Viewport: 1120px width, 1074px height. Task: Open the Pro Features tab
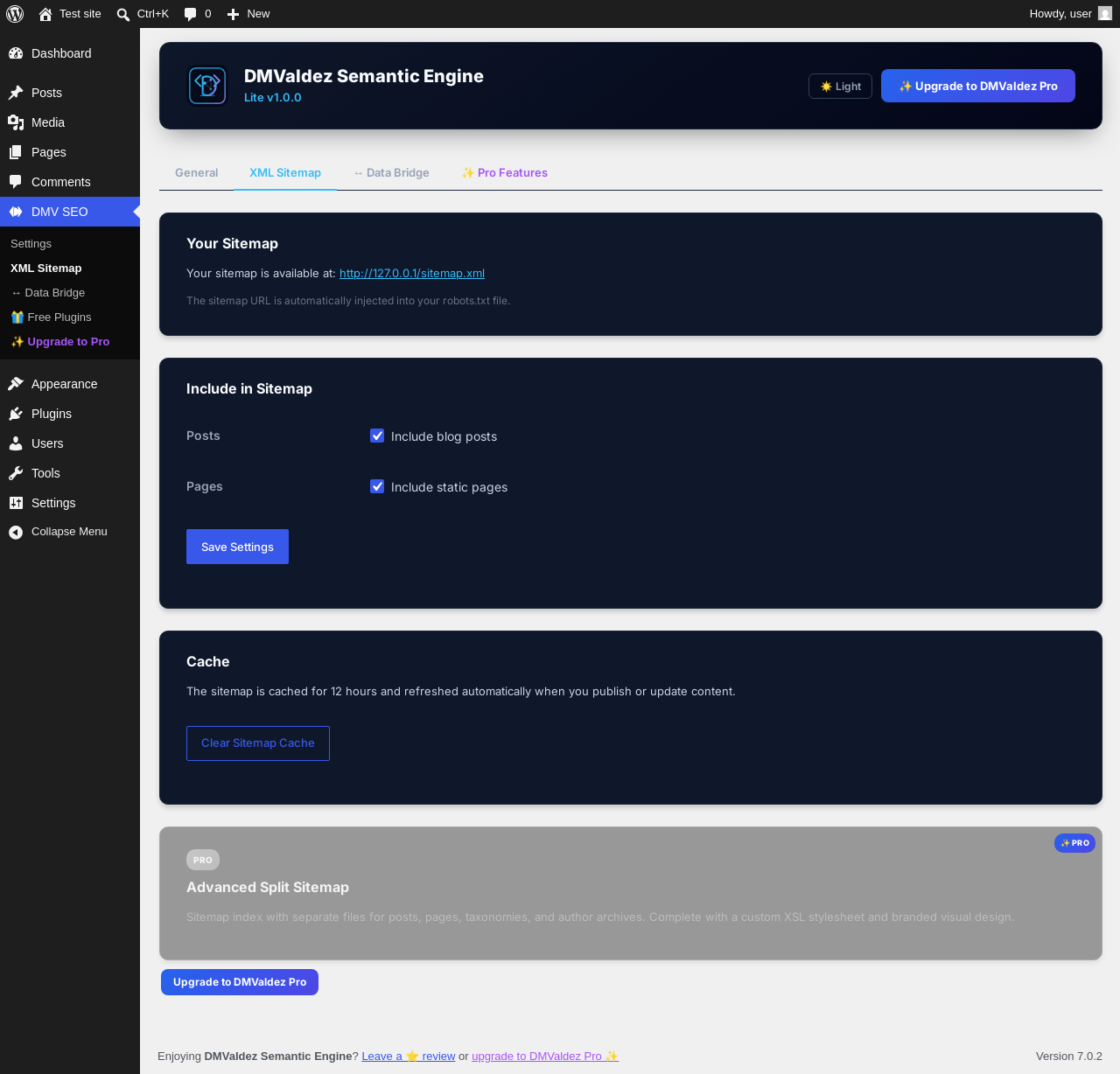pos(505,173)
